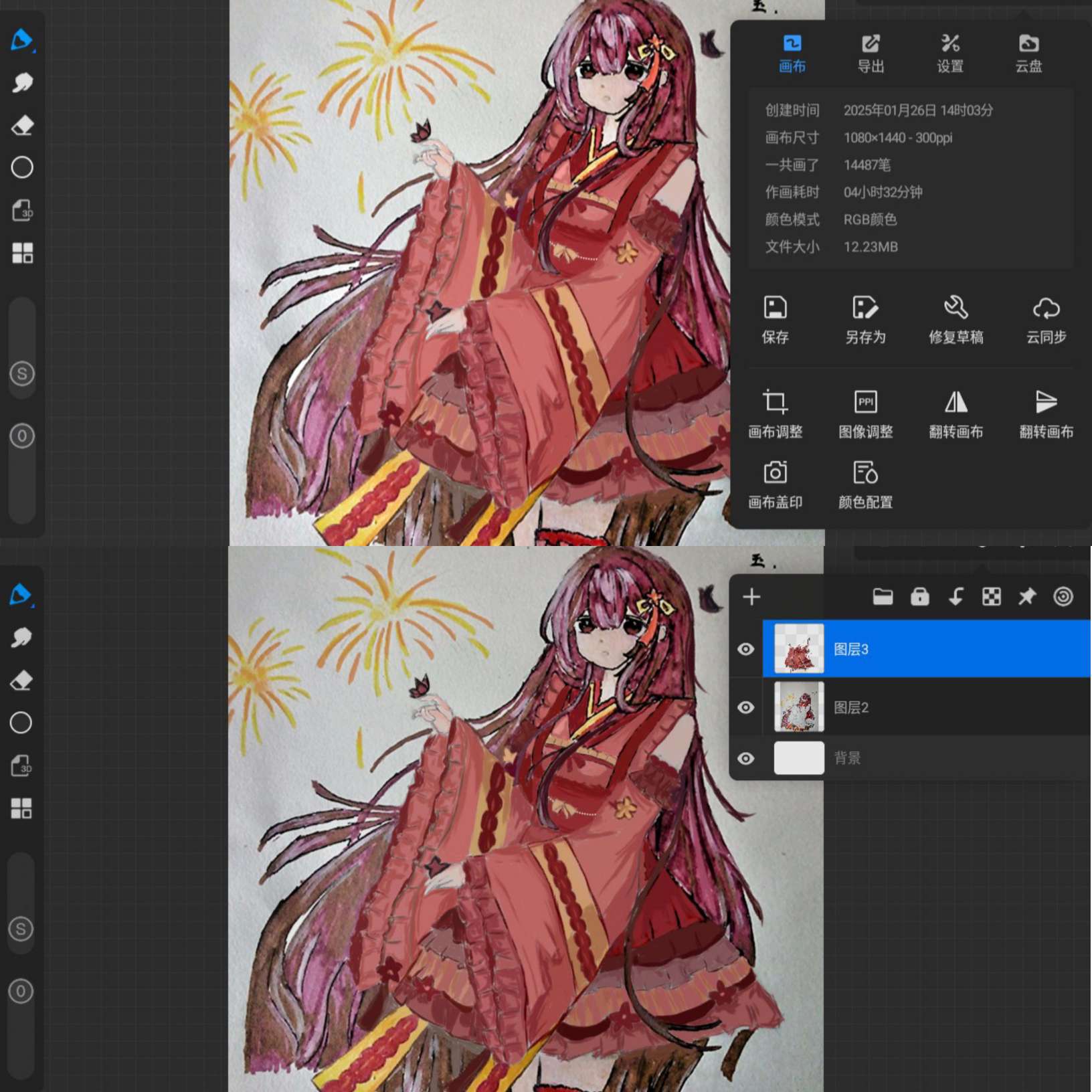This screenshot has width=1092, height=1092.
Task: Open the 云盘 cloud drive tab
Action: click(1028, 54)
